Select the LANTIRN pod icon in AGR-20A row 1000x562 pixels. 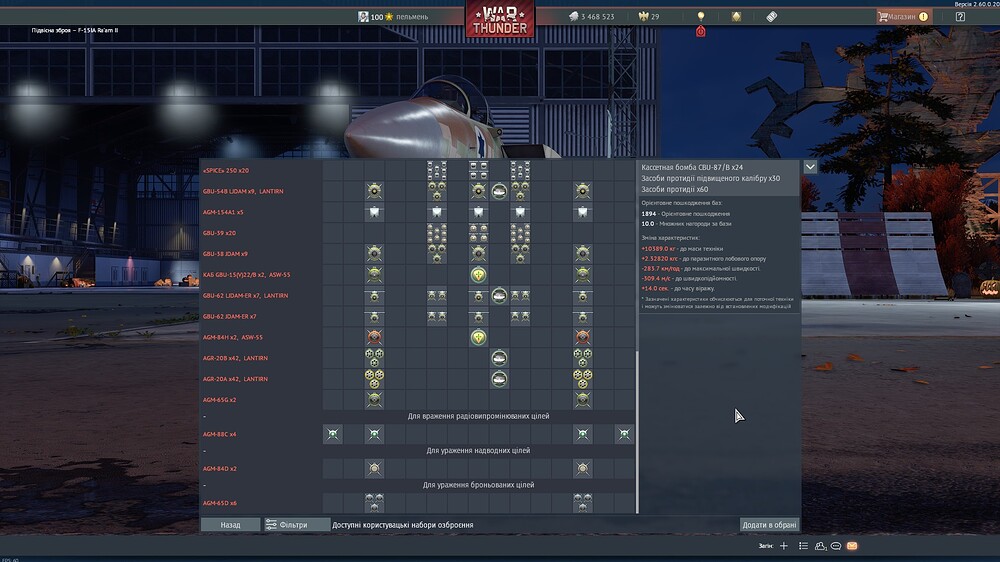tap(499, 379)
